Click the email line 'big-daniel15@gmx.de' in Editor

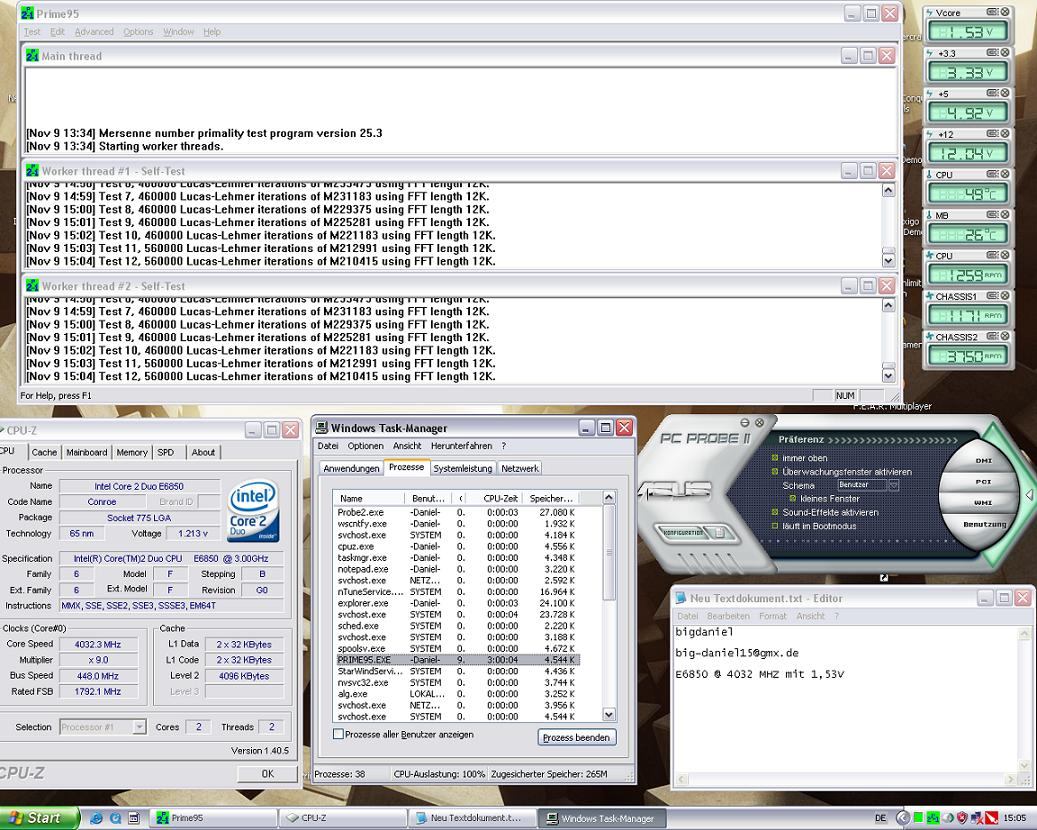pyautogui.click(x=737, y=653)
